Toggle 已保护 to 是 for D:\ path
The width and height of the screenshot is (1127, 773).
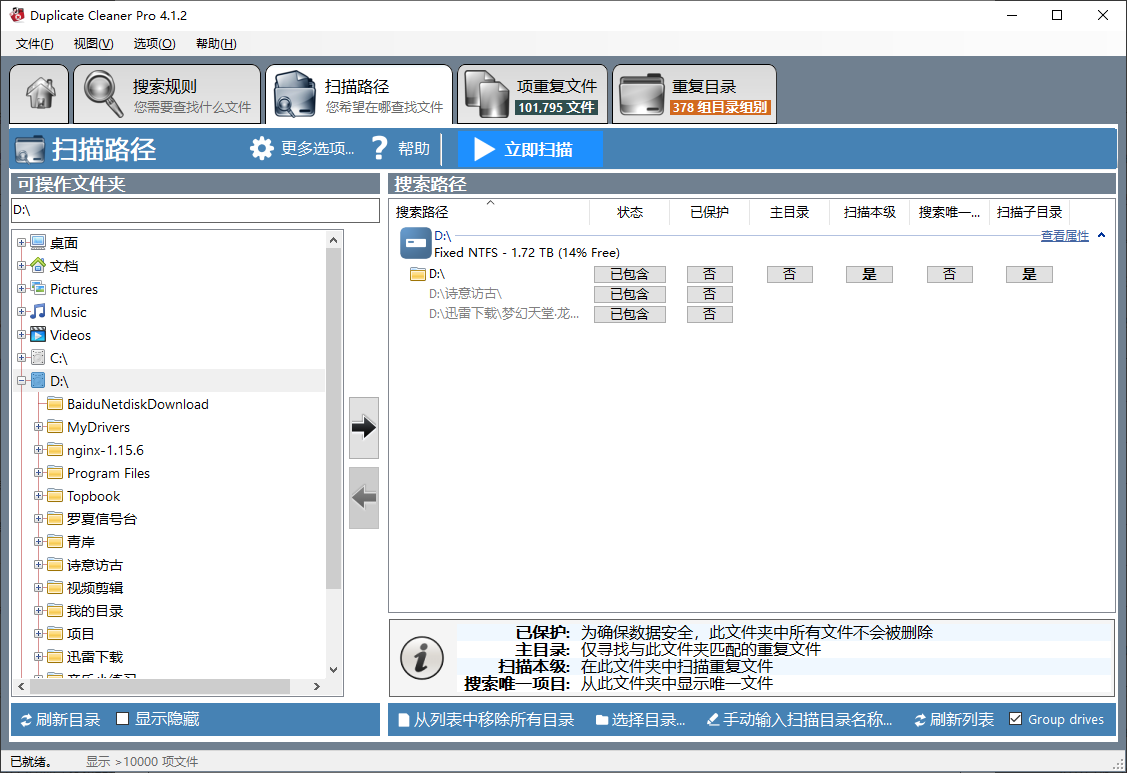tap(710, 273)
